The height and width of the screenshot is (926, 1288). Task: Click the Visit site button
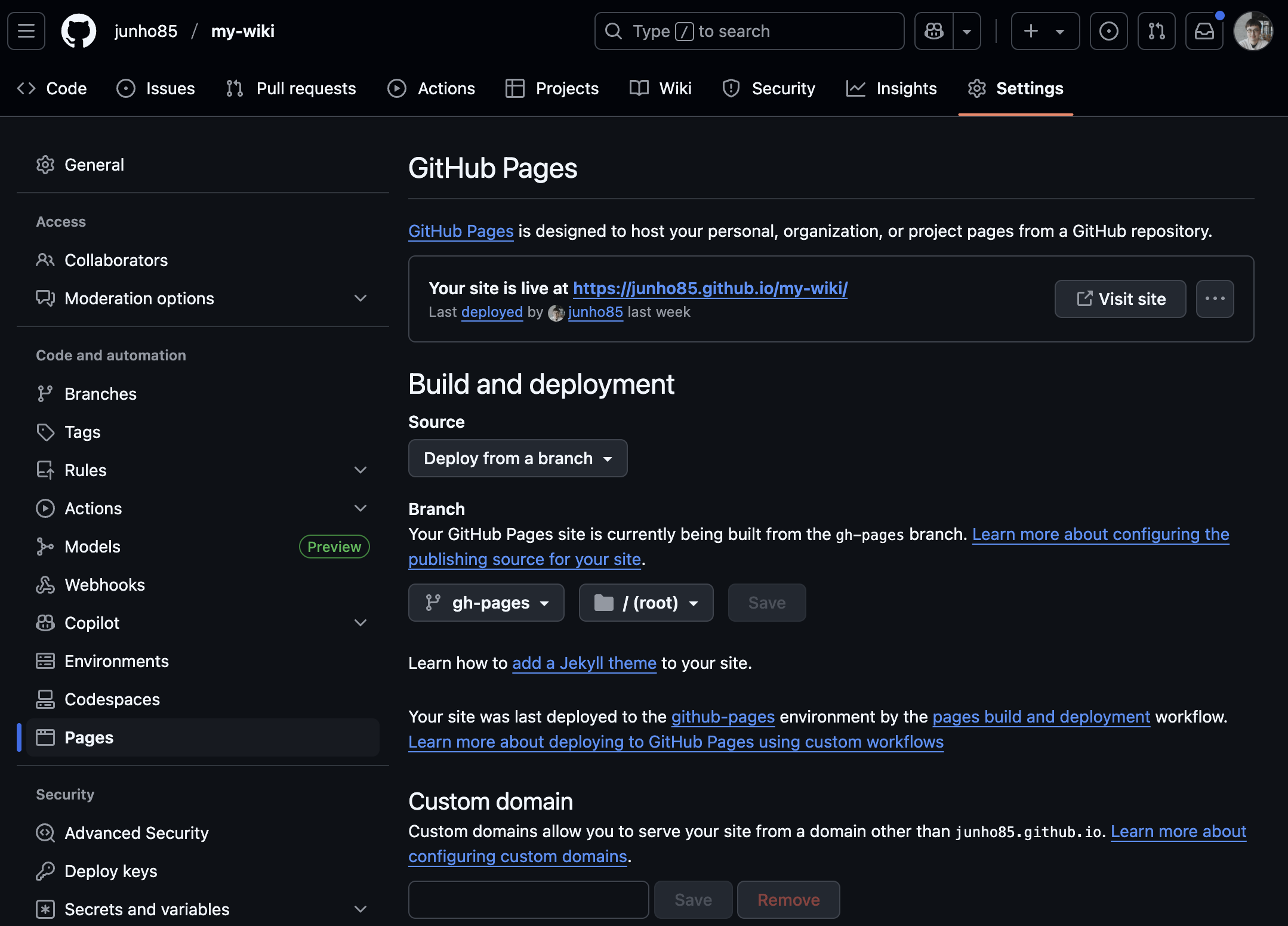tap(1120, 299)
